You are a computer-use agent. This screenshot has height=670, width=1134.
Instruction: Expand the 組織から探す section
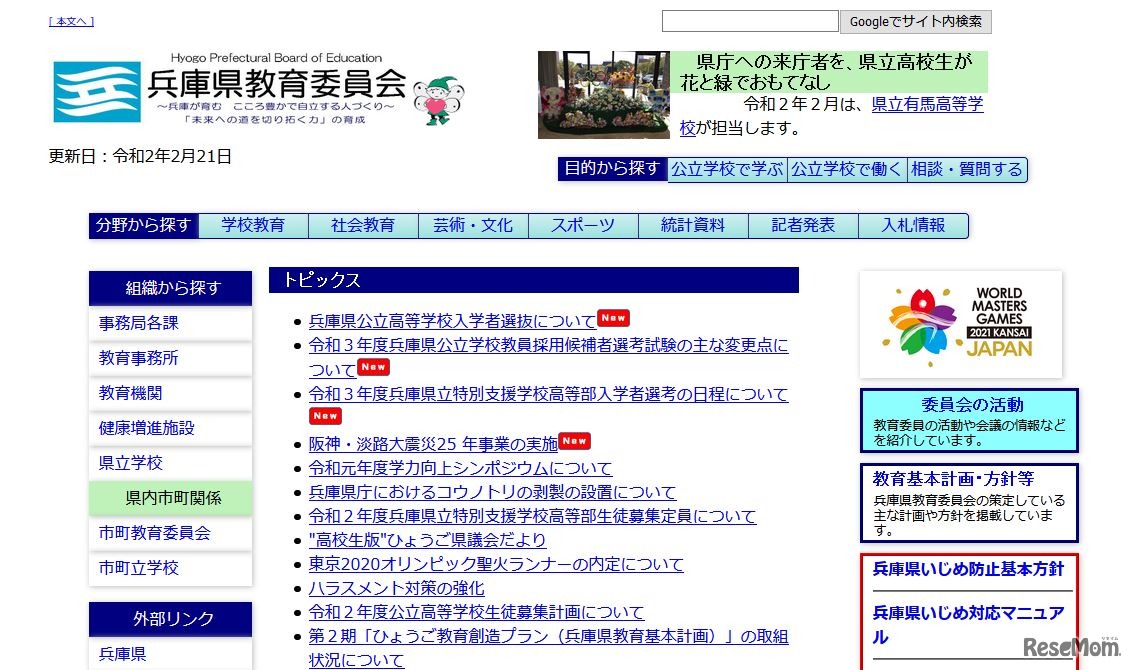170,288
